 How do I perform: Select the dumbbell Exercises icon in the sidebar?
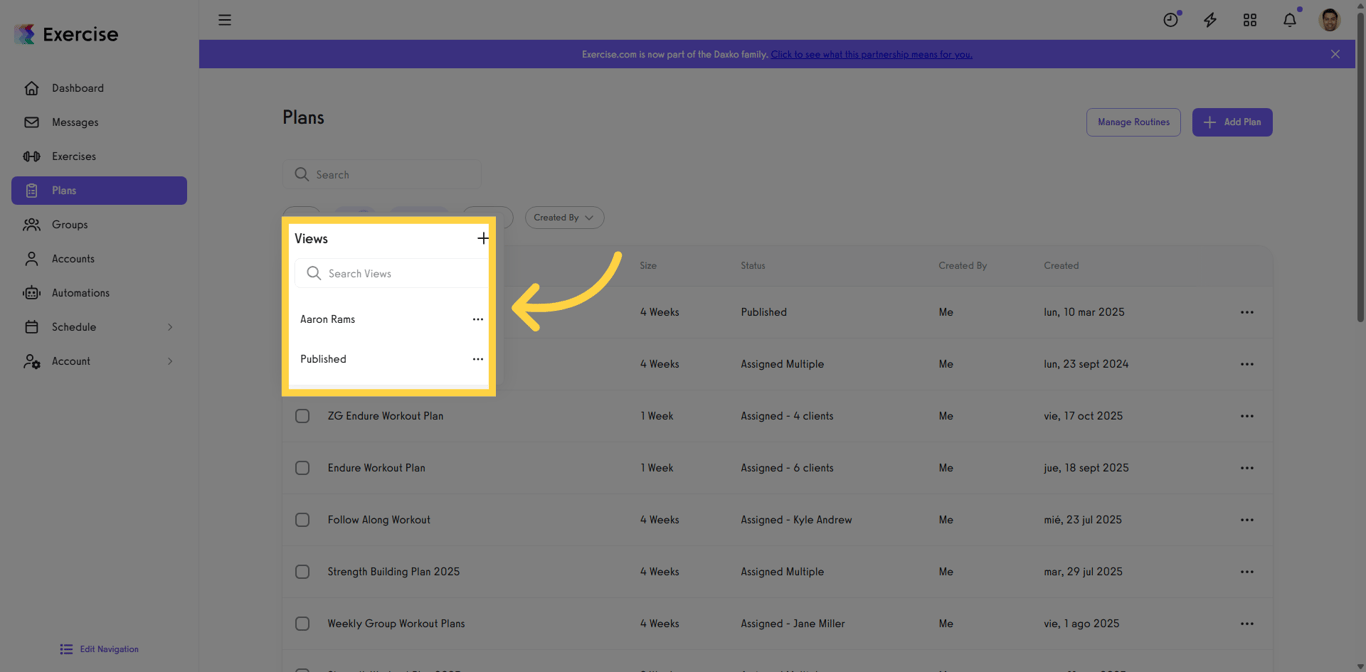tap(32, 156)
